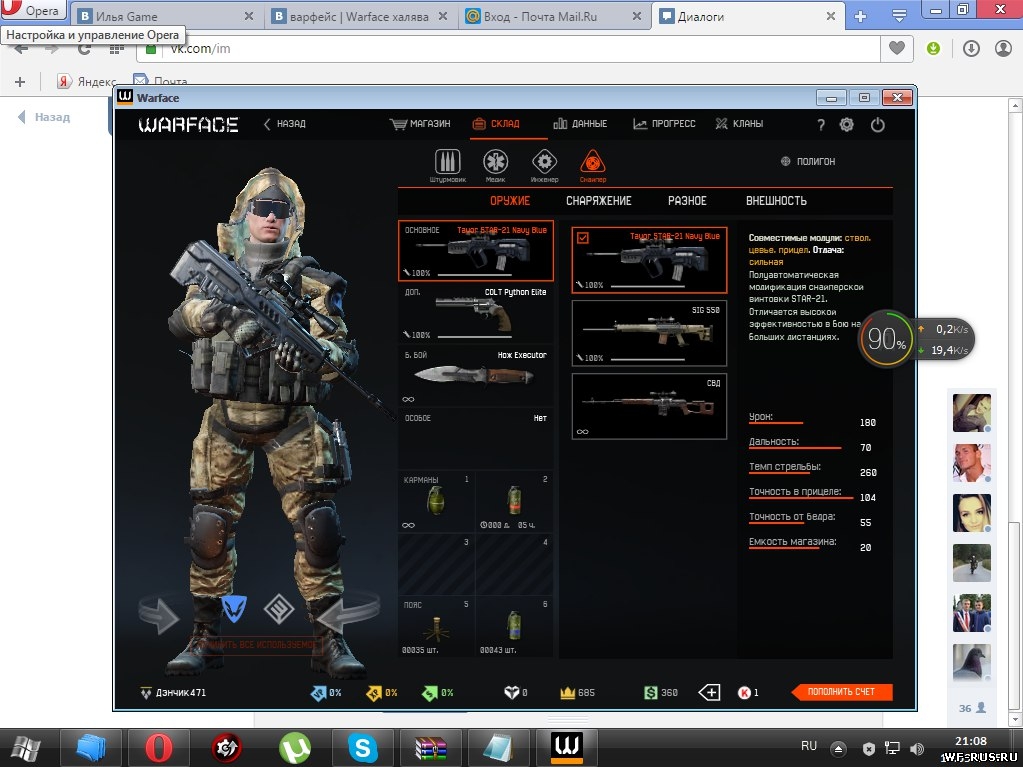The width and height of the screenshot is (1023, 767).
Task: Click the heart icon in Opera address bar
Action: (x=897, y=48)
